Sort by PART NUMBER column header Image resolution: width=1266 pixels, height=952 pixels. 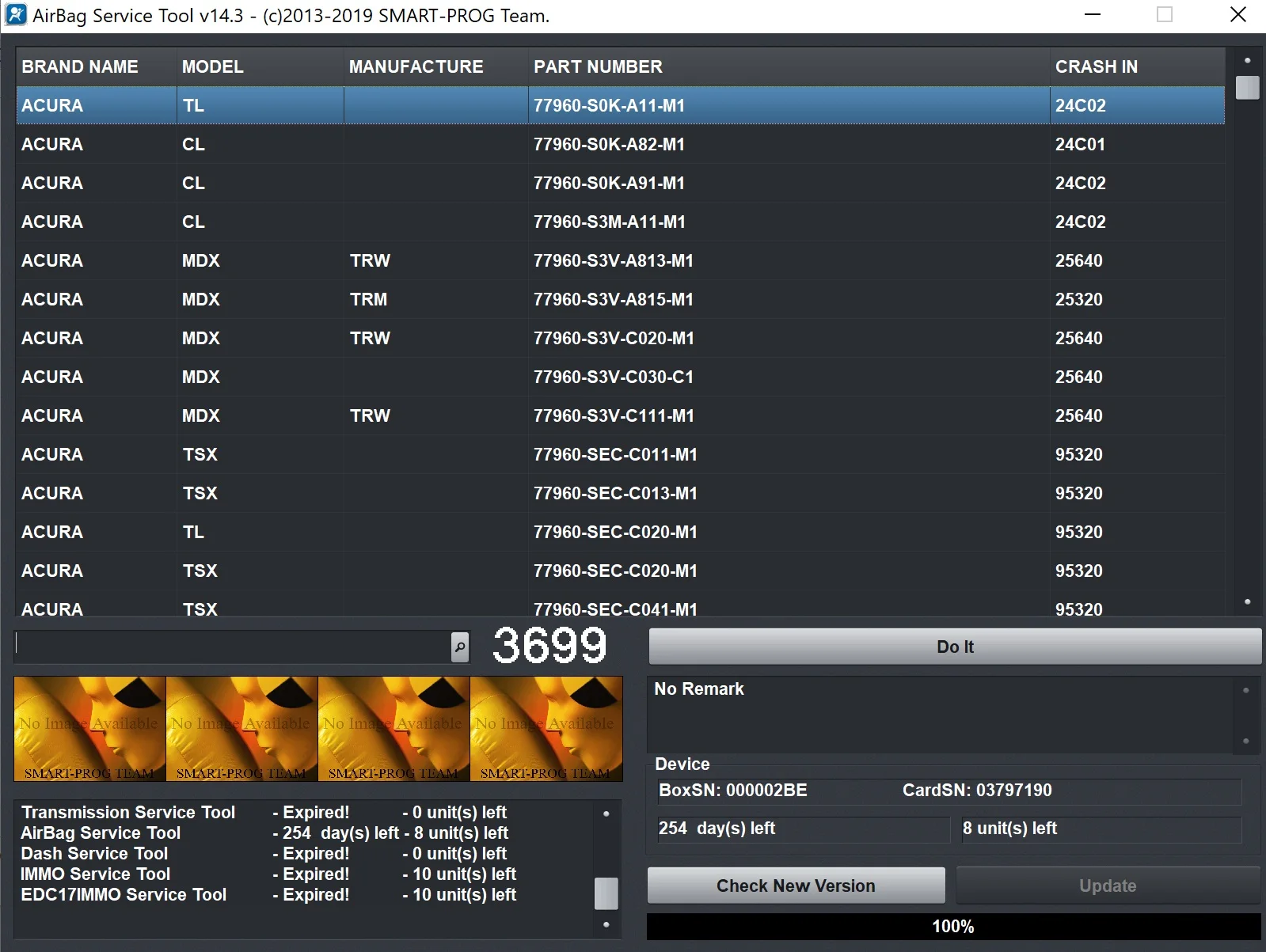click(x=598, y=67)
